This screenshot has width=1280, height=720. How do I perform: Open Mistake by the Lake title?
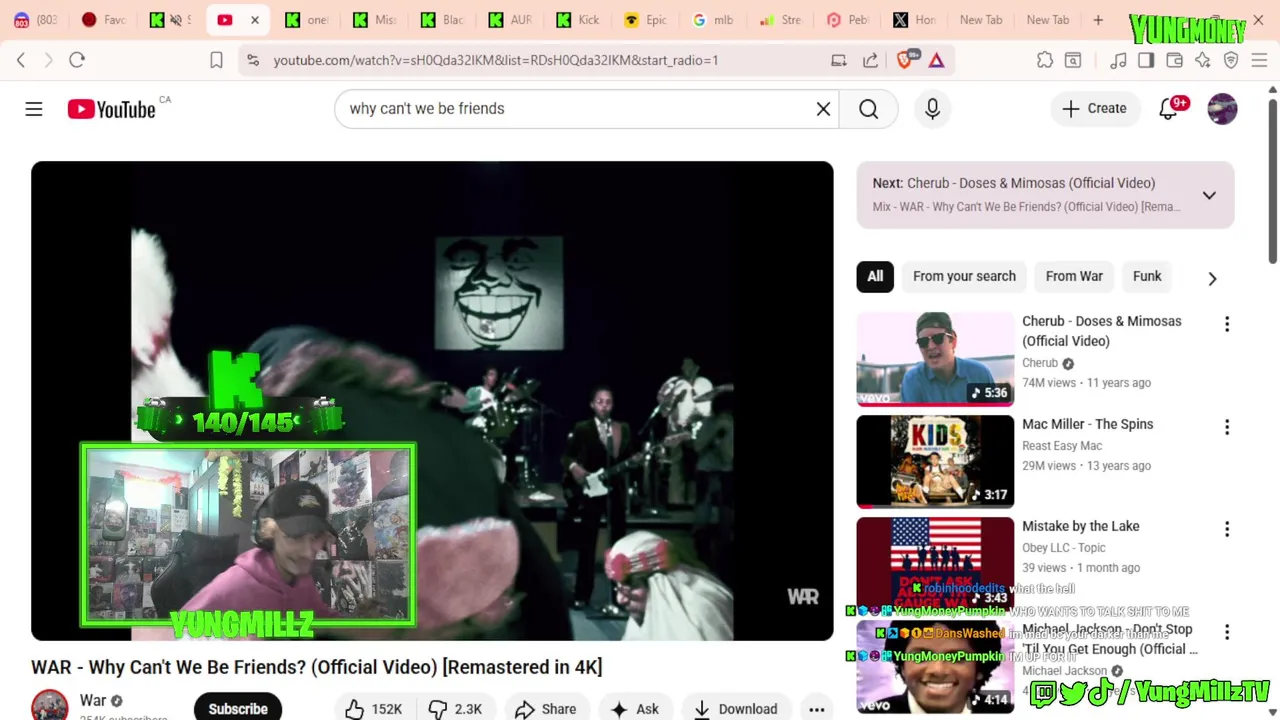[x=1080, y=526]
